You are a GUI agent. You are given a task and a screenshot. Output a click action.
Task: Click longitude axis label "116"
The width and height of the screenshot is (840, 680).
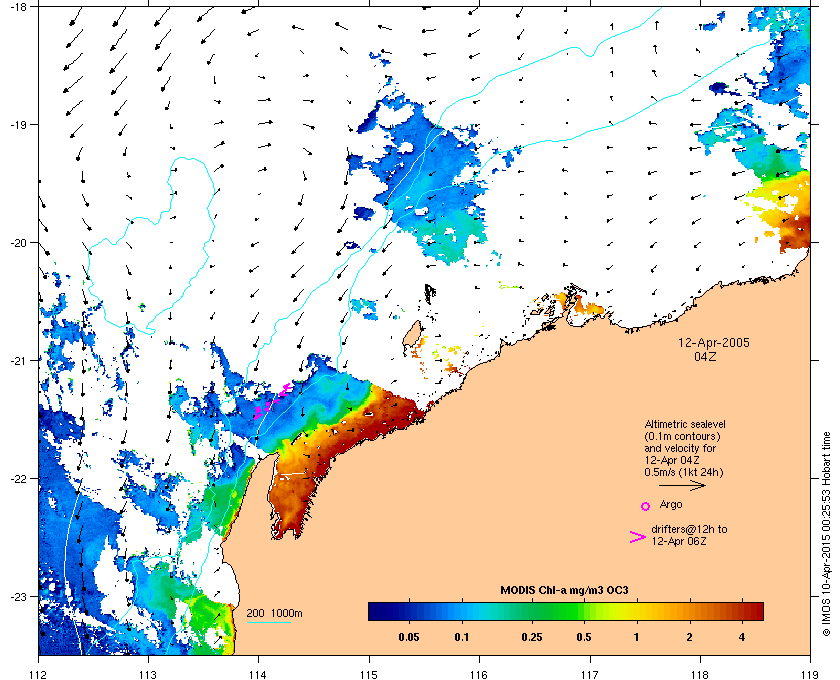tap(479, 675)
